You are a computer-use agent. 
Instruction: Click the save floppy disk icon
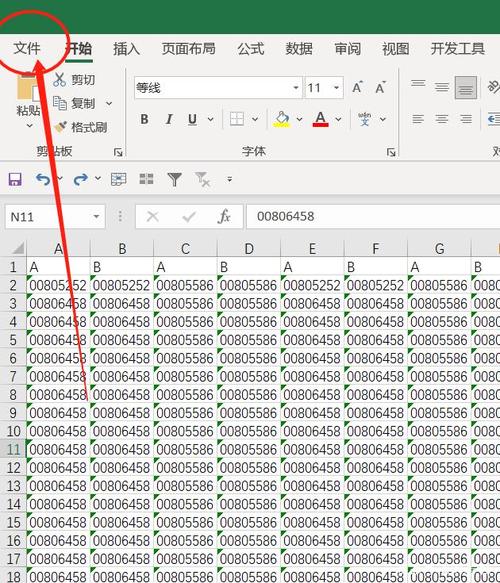(15, 180)
